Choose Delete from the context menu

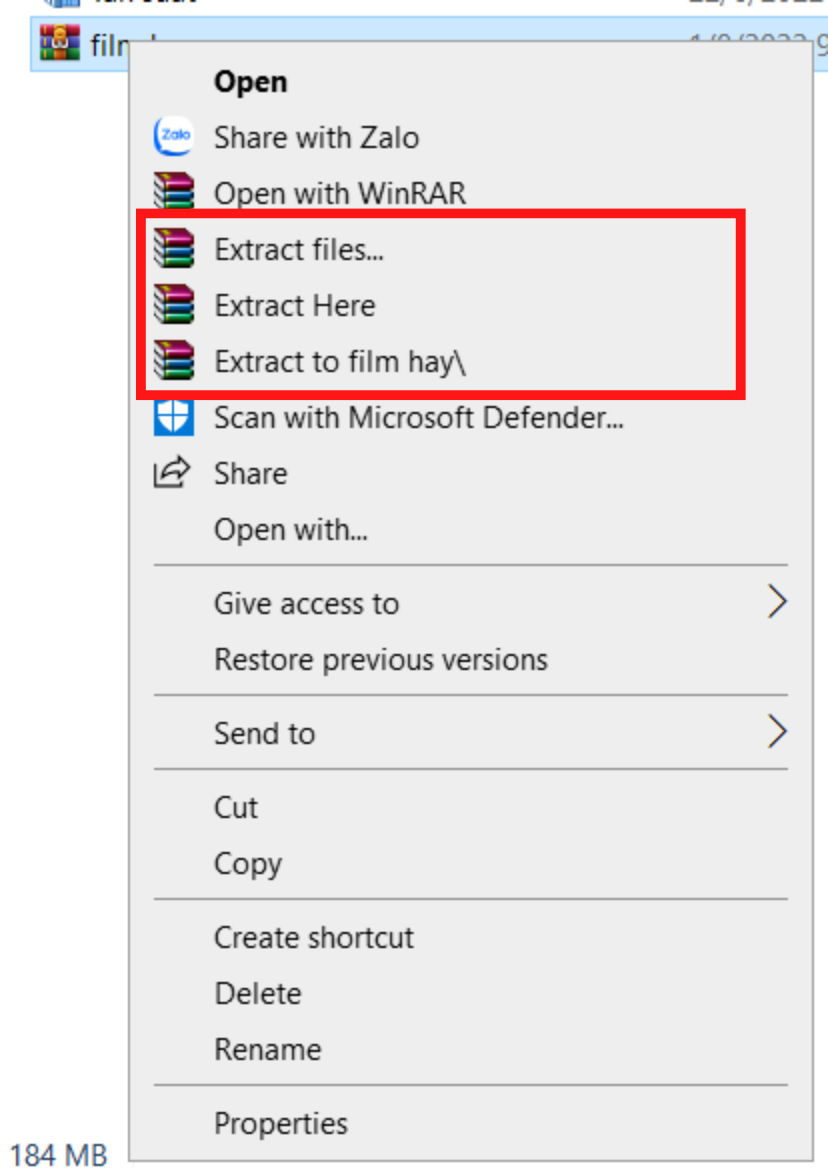258,994
